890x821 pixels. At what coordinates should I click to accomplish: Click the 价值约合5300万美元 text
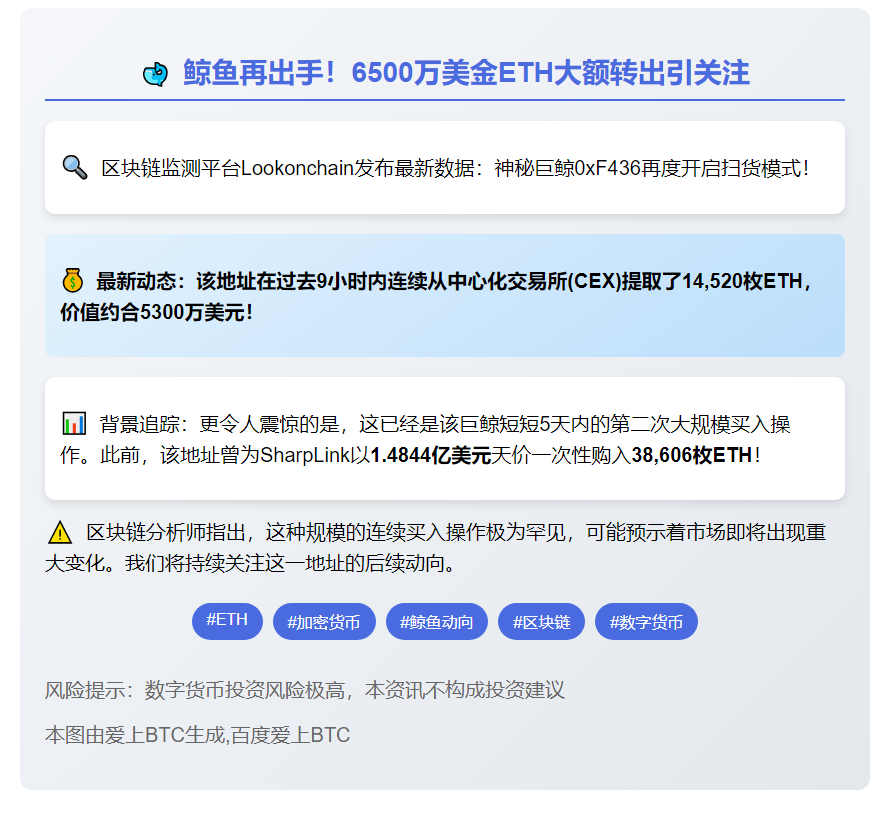click(153, 312)
